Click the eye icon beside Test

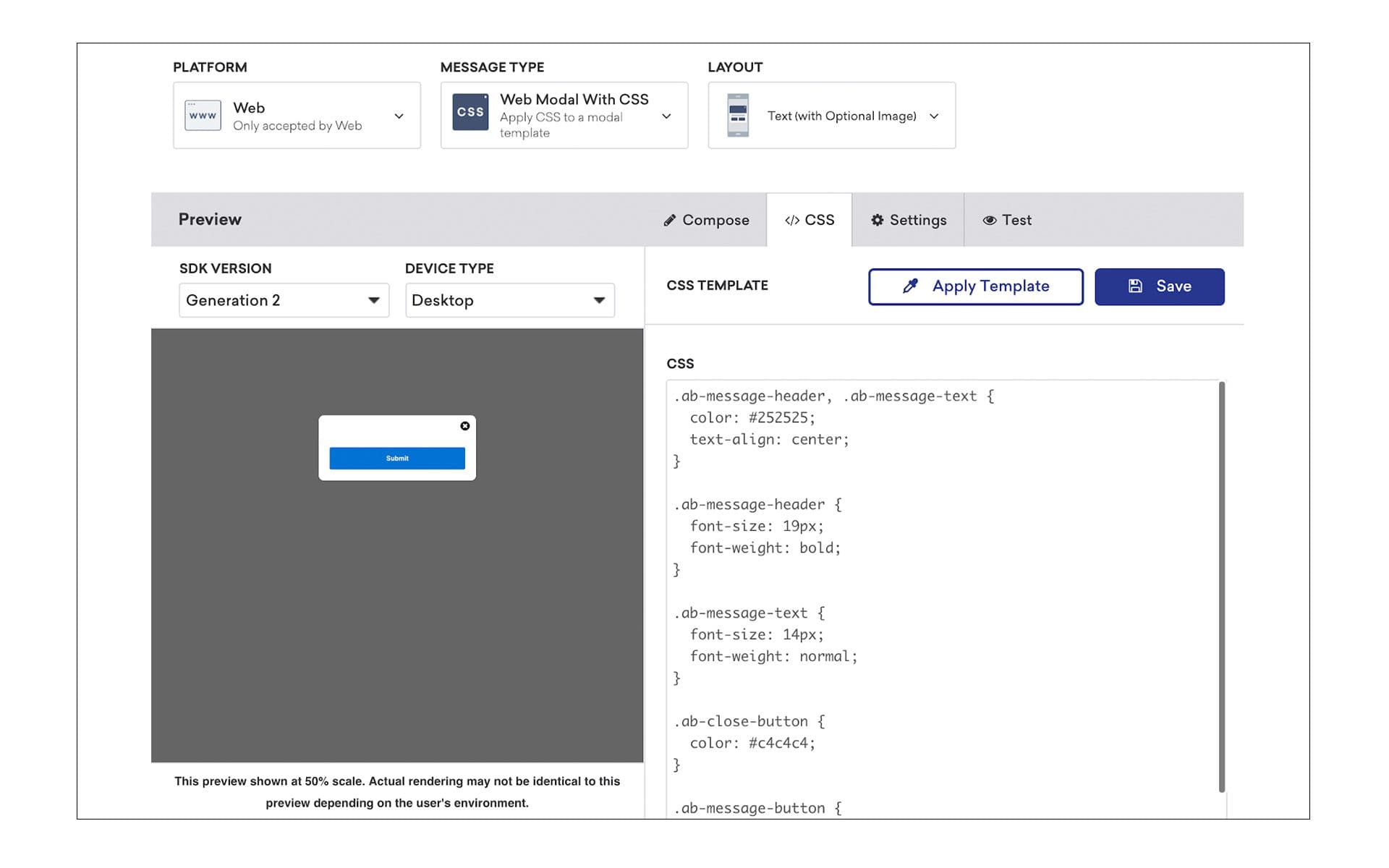989,220
